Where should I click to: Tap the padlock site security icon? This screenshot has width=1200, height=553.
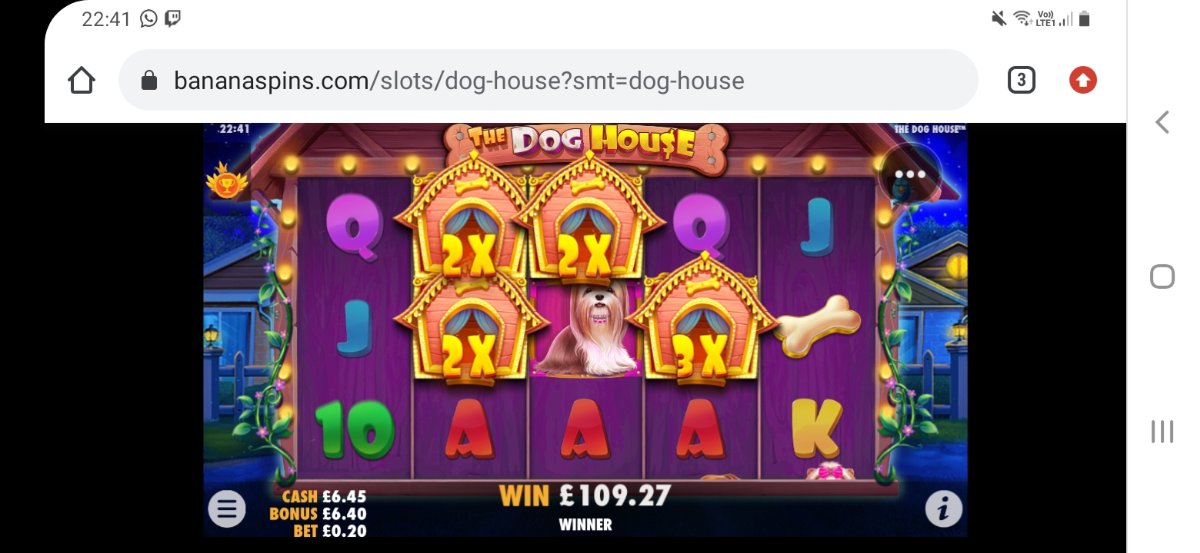coord(150,80)
